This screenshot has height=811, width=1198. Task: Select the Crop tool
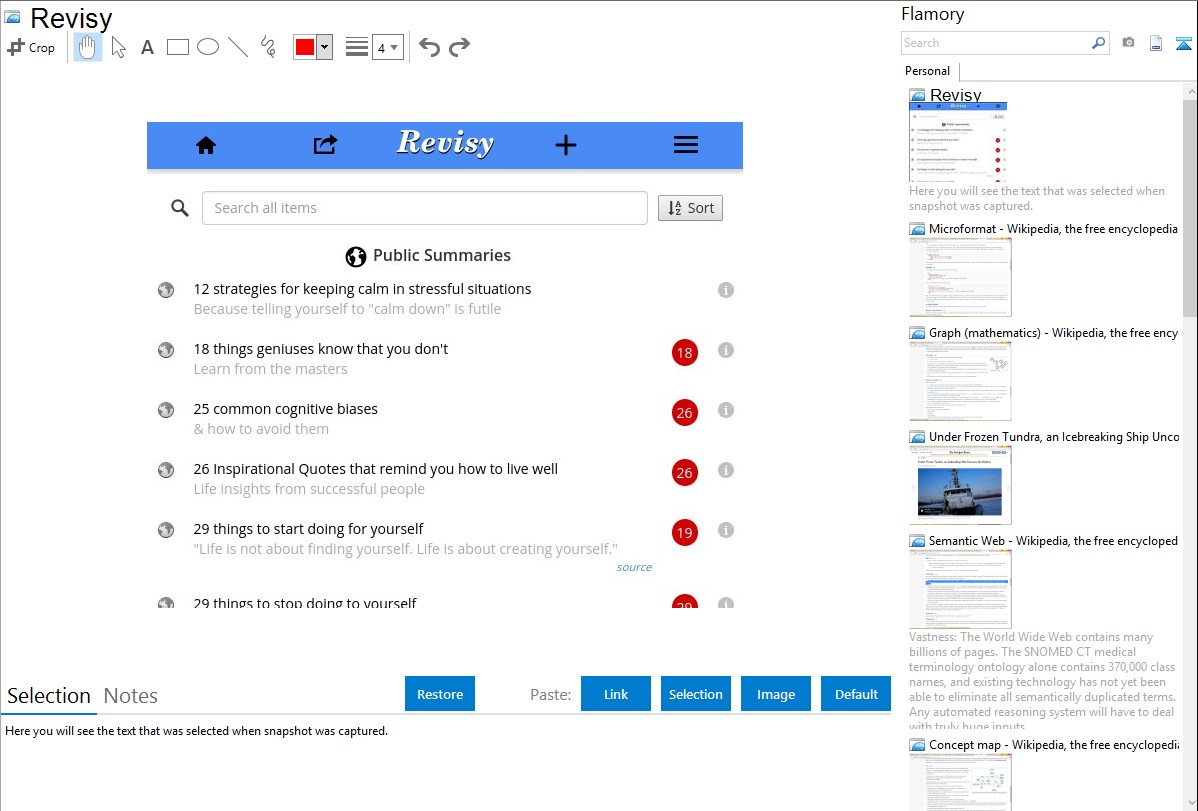click(x=31, y=47)
